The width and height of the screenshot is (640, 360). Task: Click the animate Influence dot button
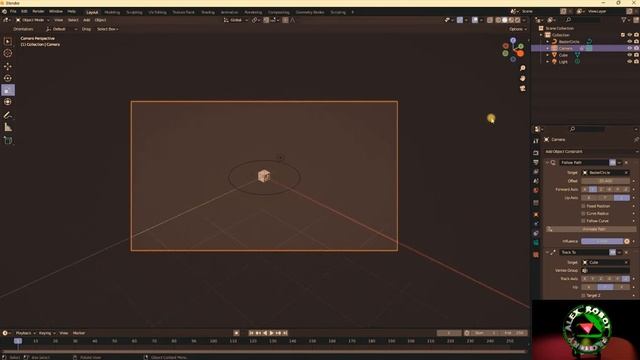(627, 241)
